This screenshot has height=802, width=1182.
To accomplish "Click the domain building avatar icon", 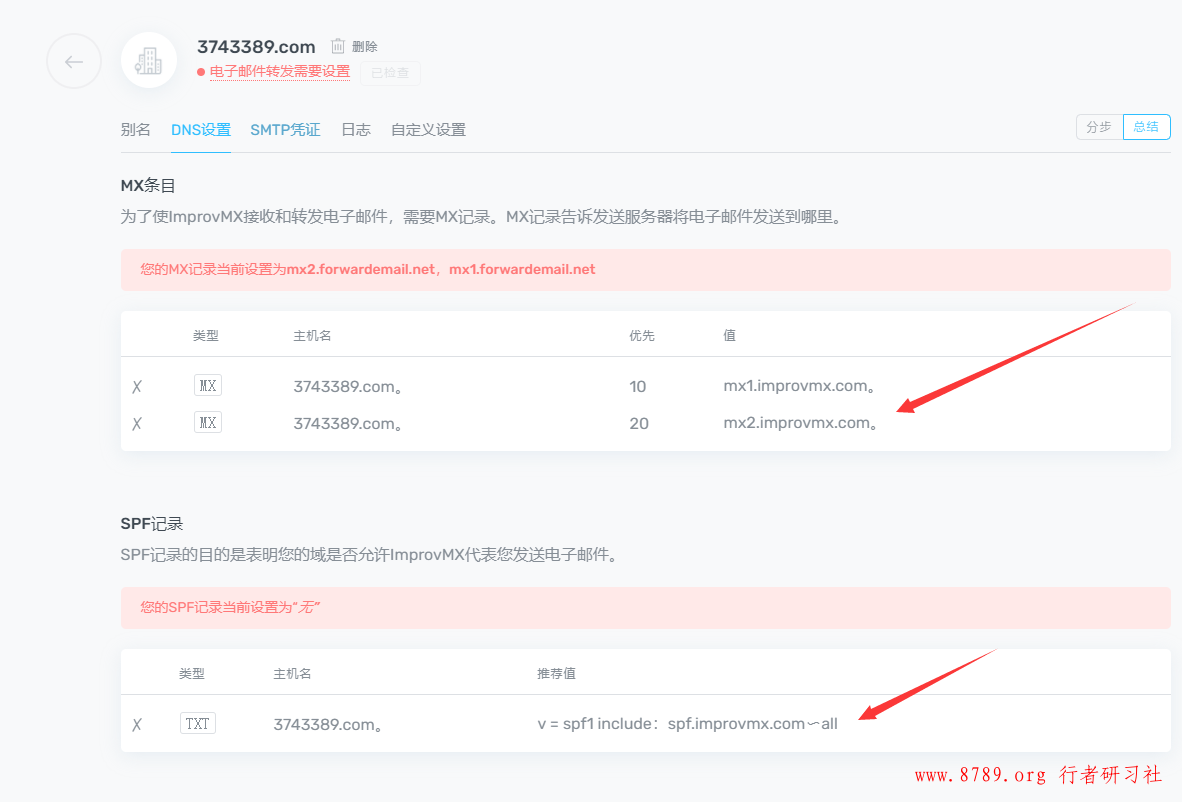I will pyautogui.click(x=149, y=60).
